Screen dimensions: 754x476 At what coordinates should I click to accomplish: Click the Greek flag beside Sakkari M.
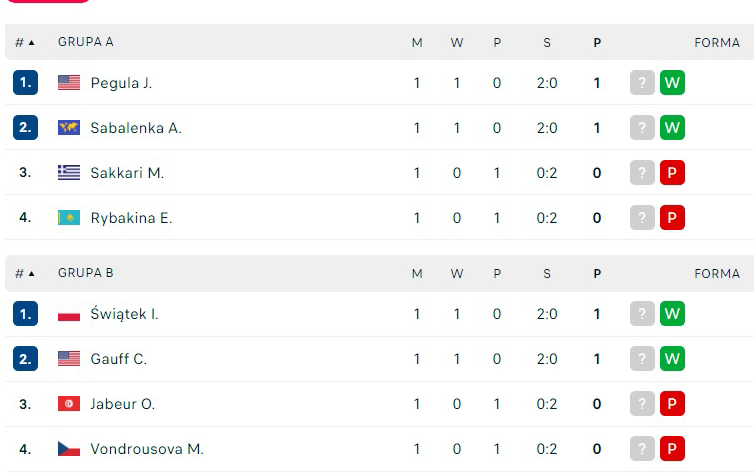tap(69, 173)
